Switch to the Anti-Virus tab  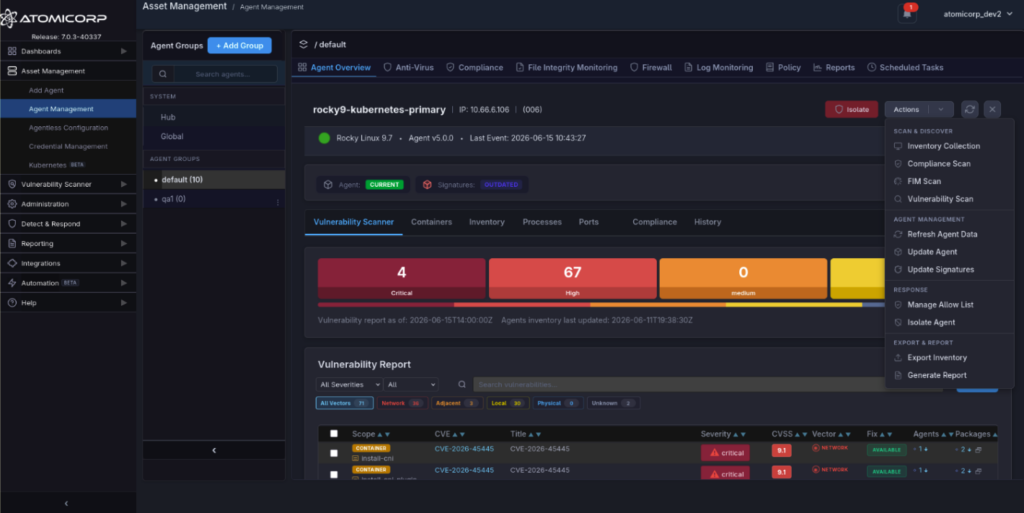point(408,67)
